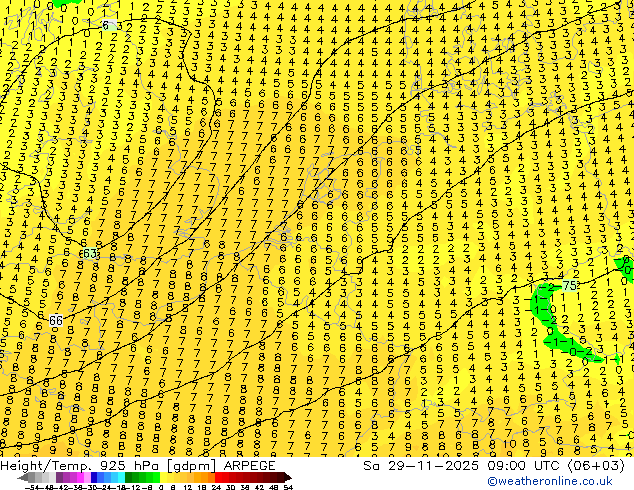This screenshot has width=634, height=490.
Task: Click the dark blue -30 segment in legend
Action: 94,478
